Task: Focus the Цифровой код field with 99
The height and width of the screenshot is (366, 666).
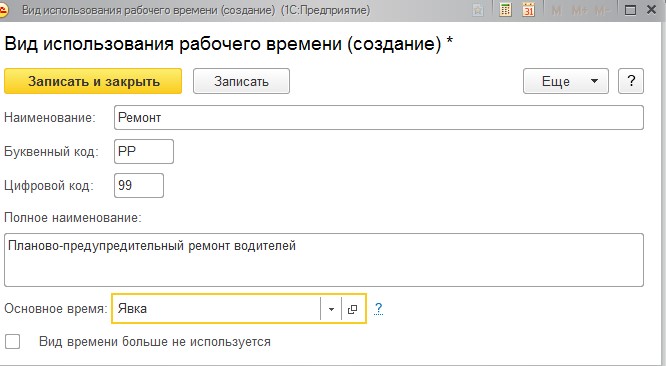Action: click(139, 186)
